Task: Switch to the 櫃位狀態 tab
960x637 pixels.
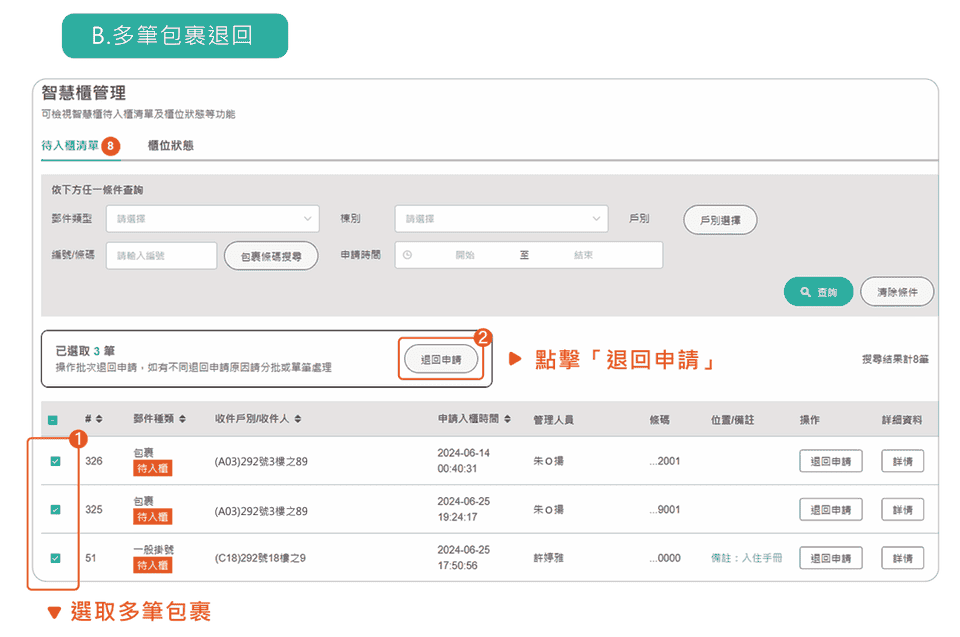Action: (170, 145)
